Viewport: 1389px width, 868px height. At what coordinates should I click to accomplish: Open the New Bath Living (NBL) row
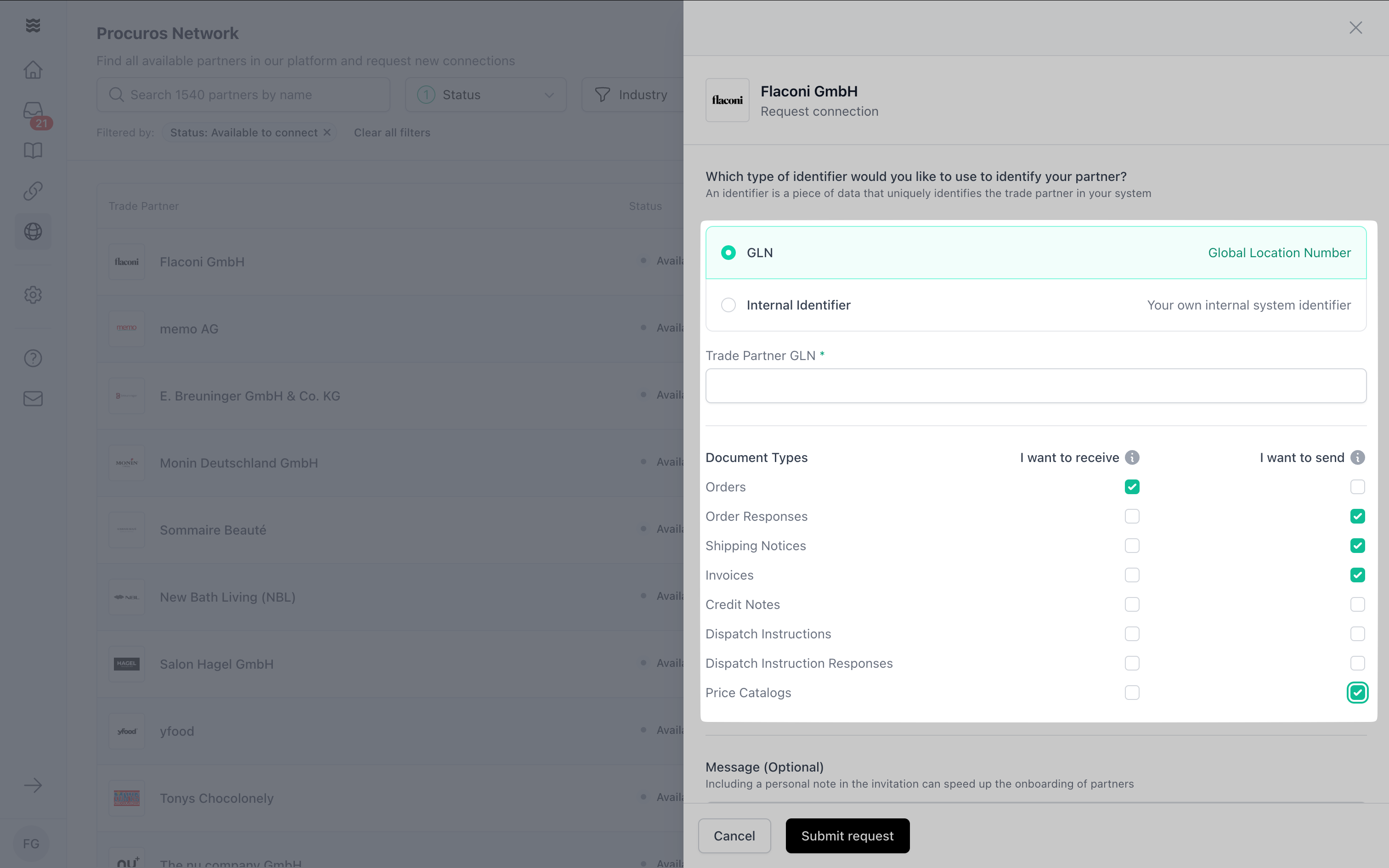tap(390, 597)
